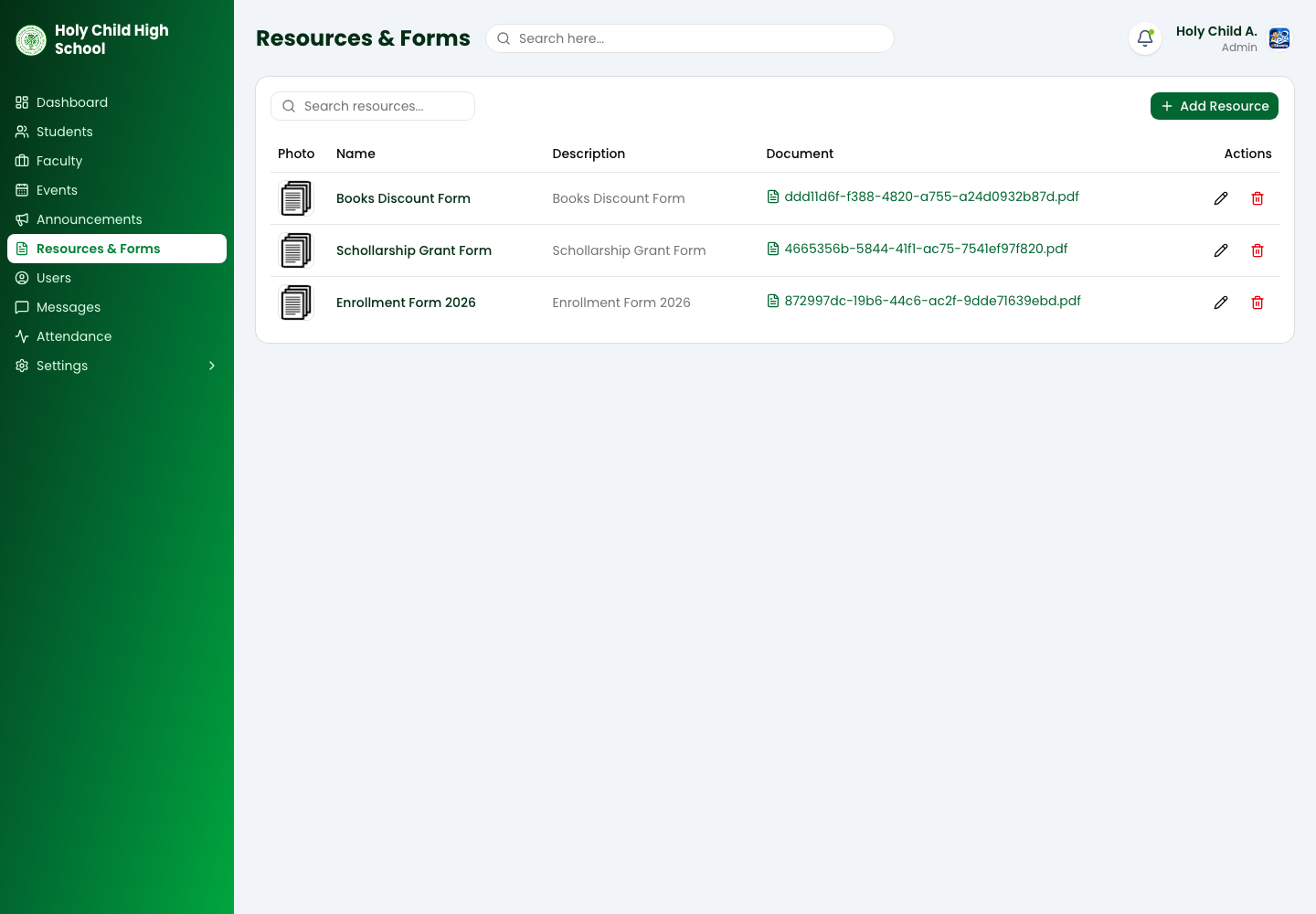Viewport: 1316px width, 914px height.
Task: Click the file icon beside ddd11d6f pdf
Action: tap(773, 197)
